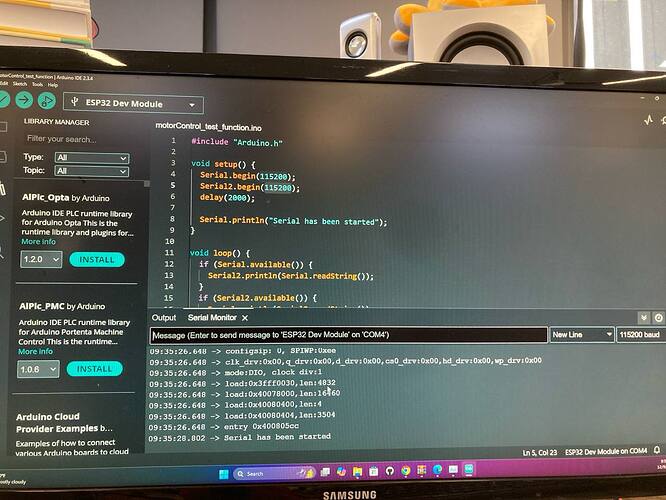
Task: Open More info for AlPlc_PMC
Action: click(35, 351)
